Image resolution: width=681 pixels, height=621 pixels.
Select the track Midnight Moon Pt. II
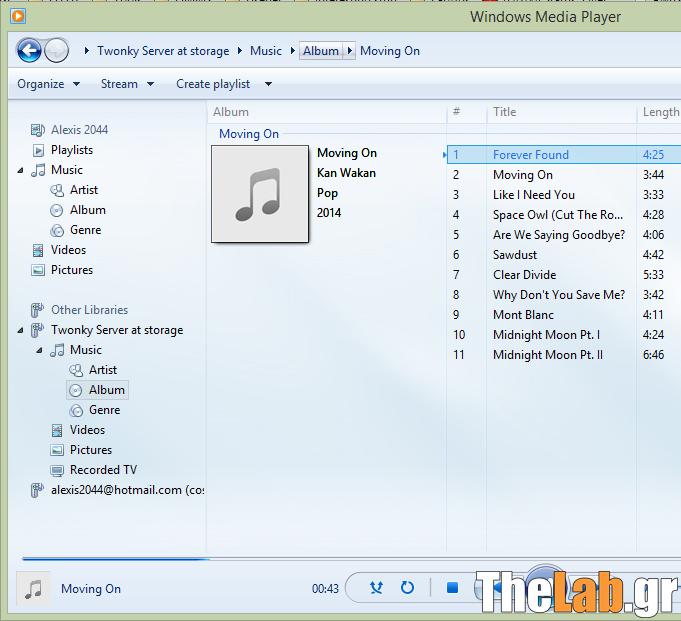564,355
